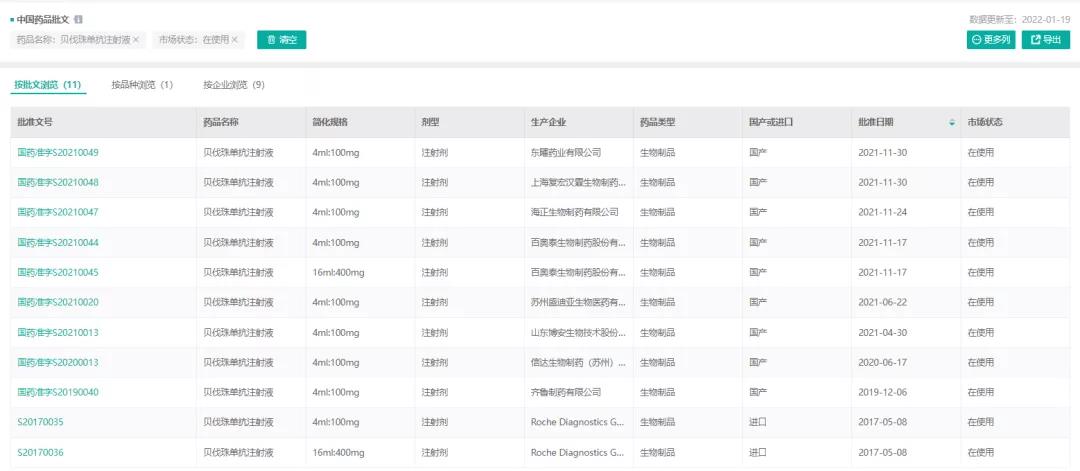Image resolution: width=1080 pixels, height=471 pixels.
Task: Open approval number 国药准字S20210045
Action: 58,273
